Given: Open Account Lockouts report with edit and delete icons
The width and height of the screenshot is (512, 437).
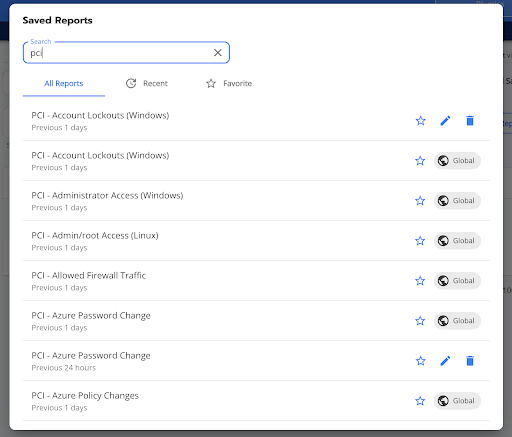Looking at the screenshot, I should tap(256, 121).
